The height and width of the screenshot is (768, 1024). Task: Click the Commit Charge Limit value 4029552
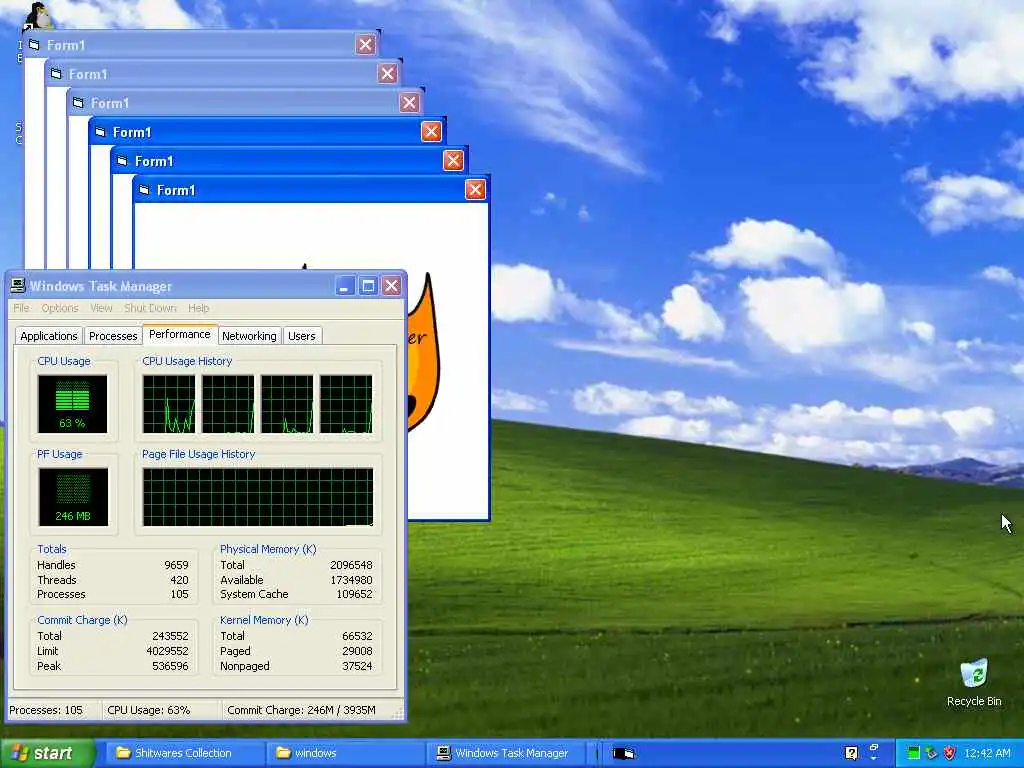(167, 651)
